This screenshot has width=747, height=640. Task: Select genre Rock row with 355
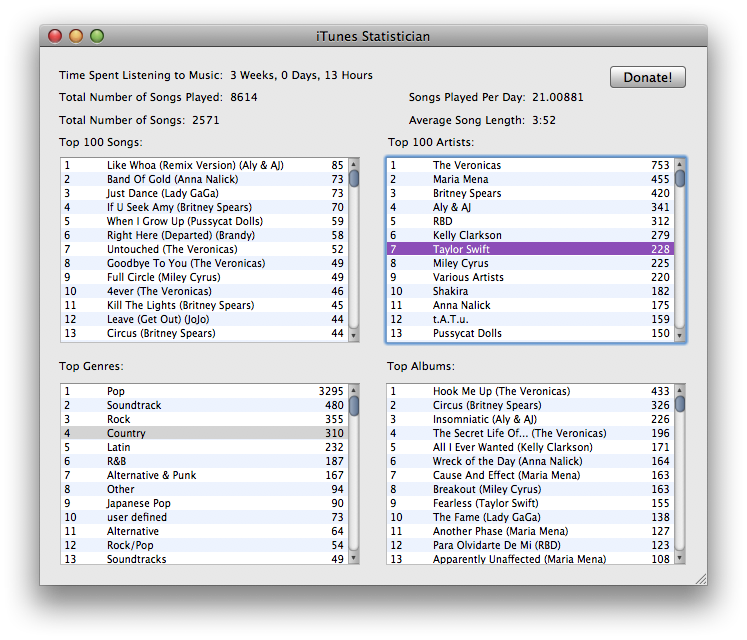point(205,419)
